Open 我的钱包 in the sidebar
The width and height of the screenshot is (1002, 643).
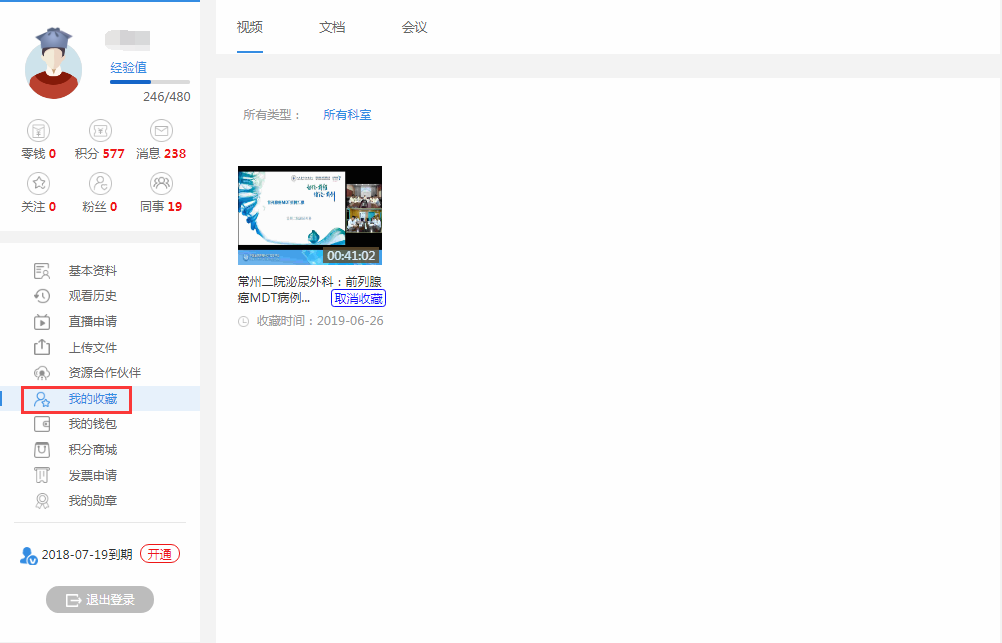[x=93, y=424]
